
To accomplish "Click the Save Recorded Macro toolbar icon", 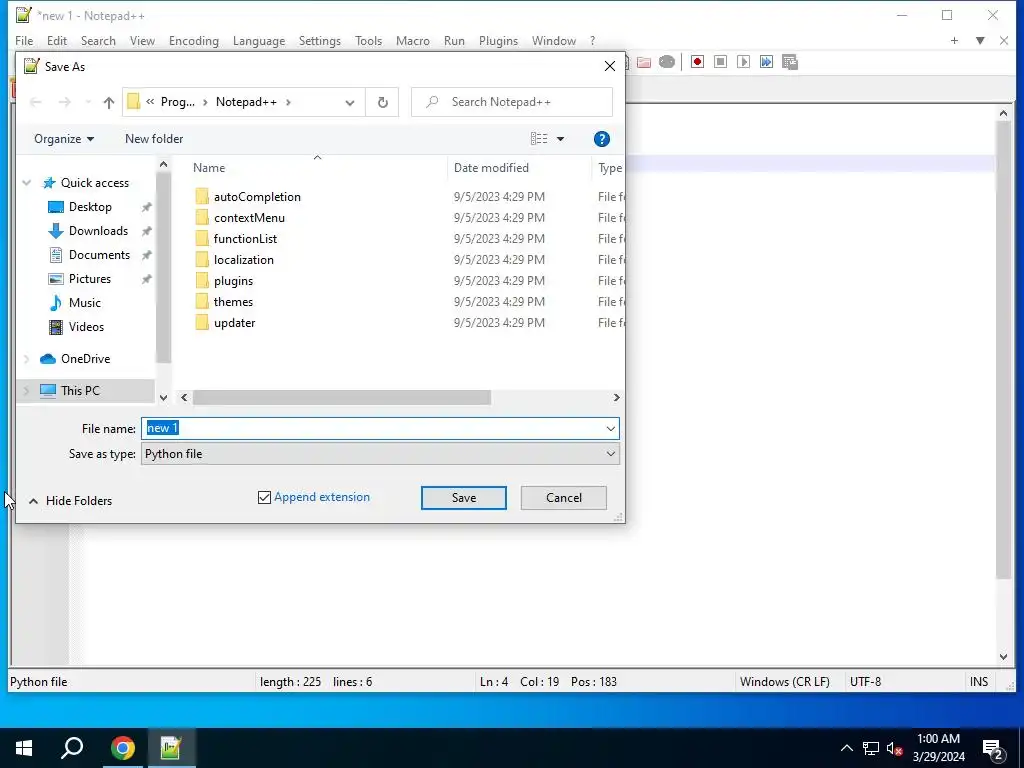I will (x=790, y=62).
